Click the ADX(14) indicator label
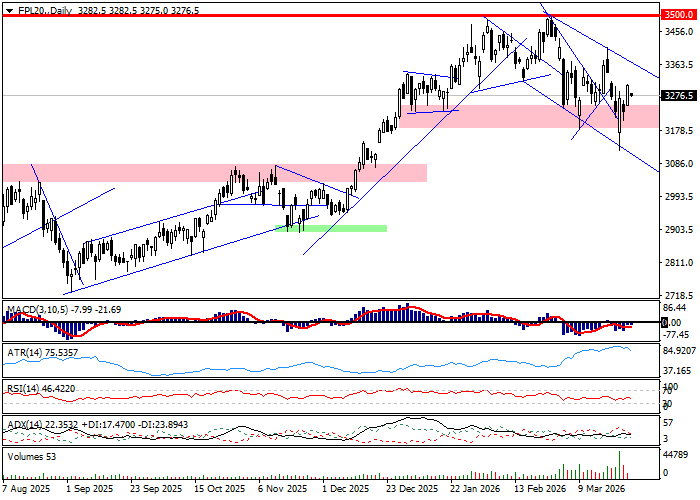 [22, 424]
